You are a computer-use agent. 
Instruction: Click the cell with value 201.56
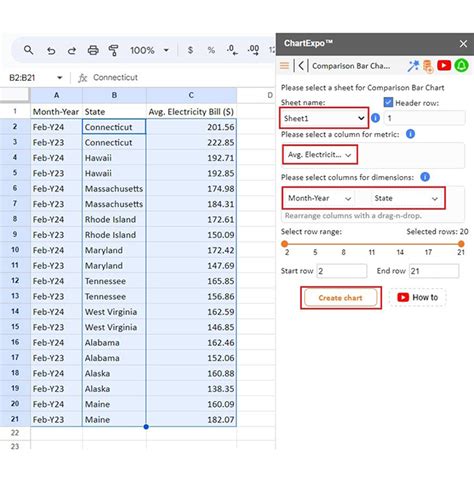point(191,127)
